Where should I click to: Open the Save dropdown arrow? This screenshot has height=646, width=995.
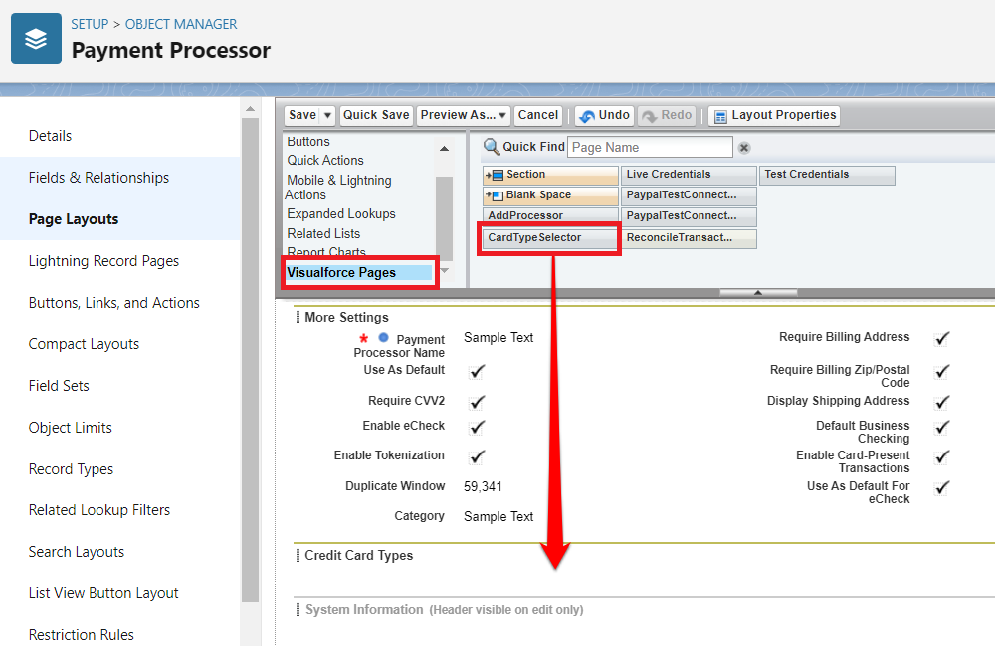pos(328,115)
